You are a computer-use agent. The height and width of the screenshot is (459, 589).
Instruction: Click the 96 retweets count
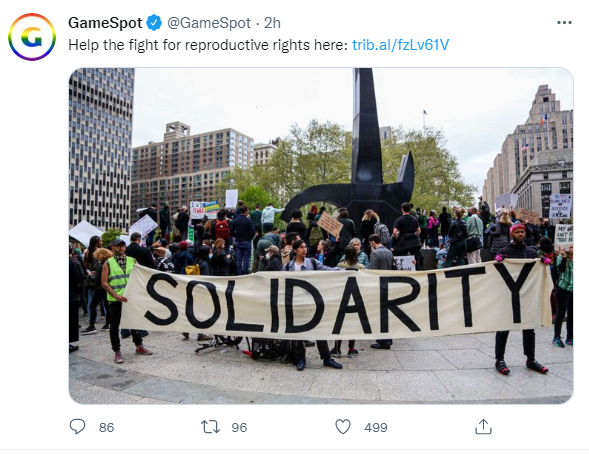(x=239, y=427)
